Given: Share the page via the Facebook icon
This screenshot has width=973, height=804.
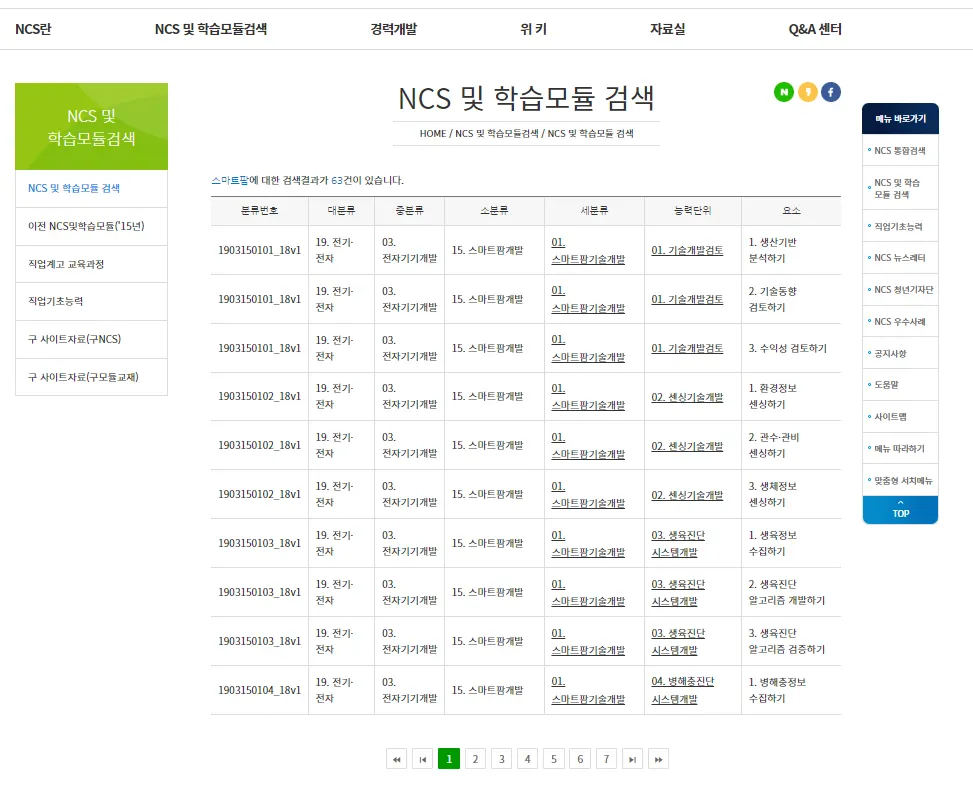Looking at the screenshot, I should tap(831, 91).
